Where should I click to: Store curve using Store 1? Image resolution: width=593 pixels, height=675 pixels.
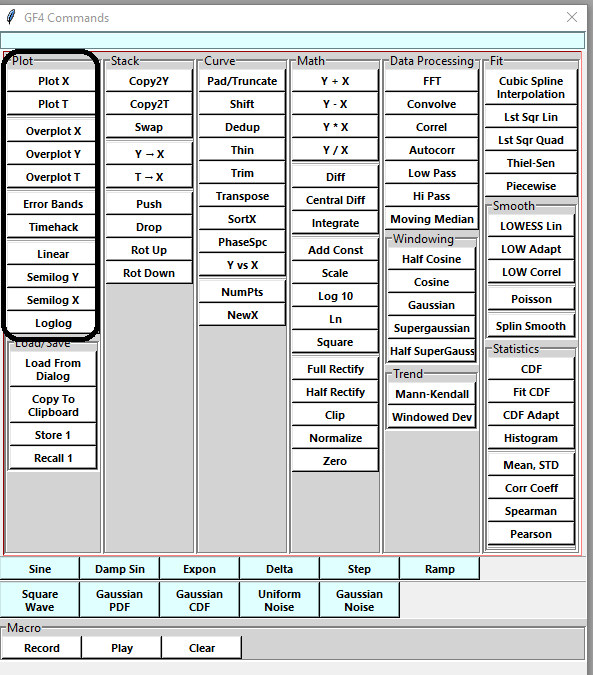(x=53, y=435)
